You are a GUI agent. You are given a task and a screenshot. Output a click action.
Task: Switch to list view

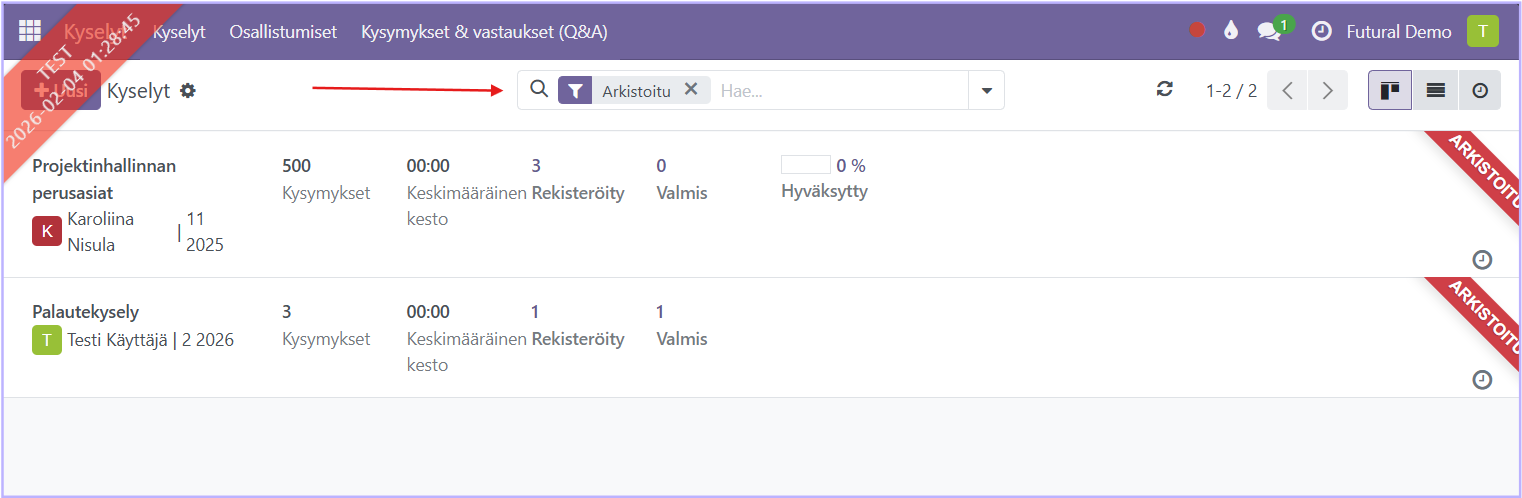point(1436,90)
